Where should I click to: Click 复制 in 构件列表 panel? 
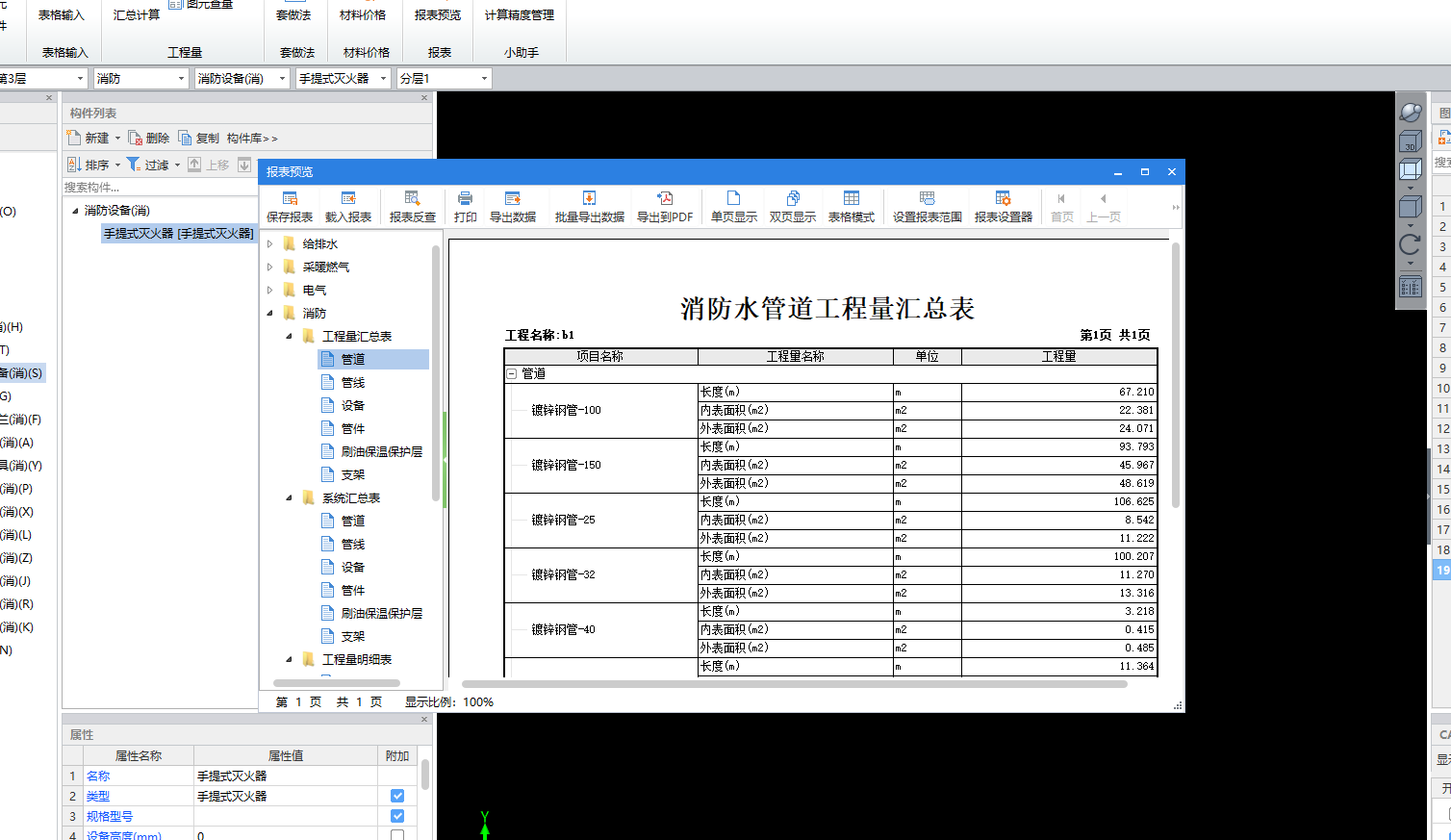point(199,138)
